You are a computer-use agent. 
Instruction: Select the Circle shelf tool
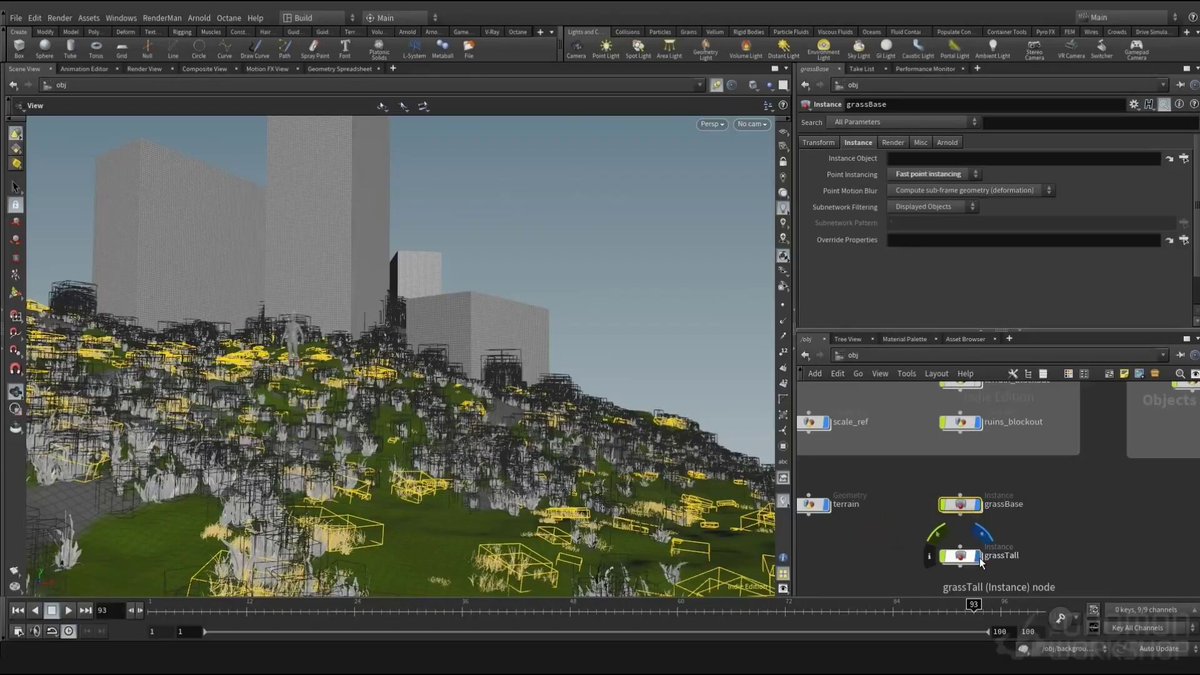pyautogui.click(x=199, y=48)
